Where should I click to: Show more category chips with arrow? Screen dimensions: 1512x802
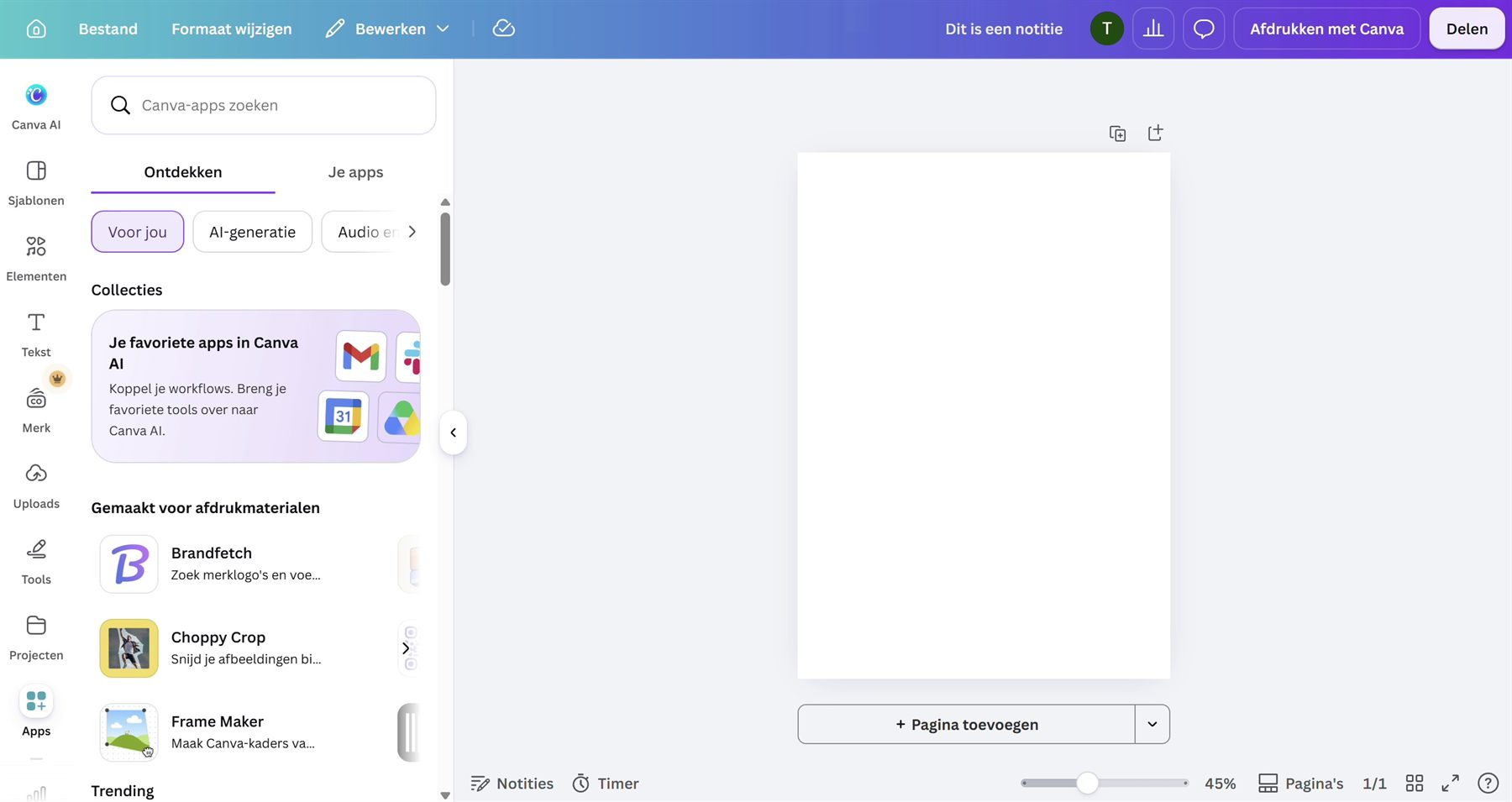tap(412, 232)
